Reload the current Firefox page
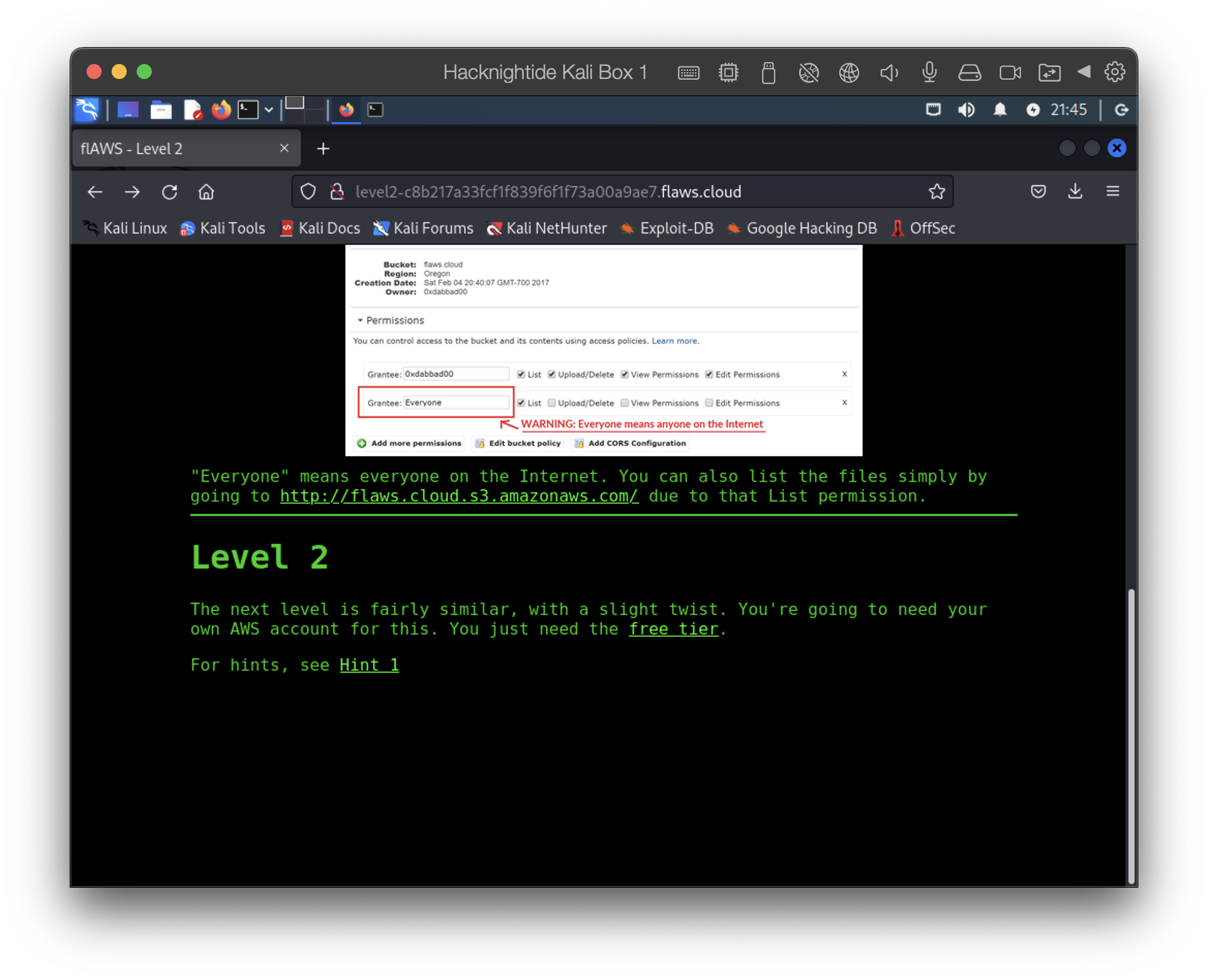 point(169,192)
